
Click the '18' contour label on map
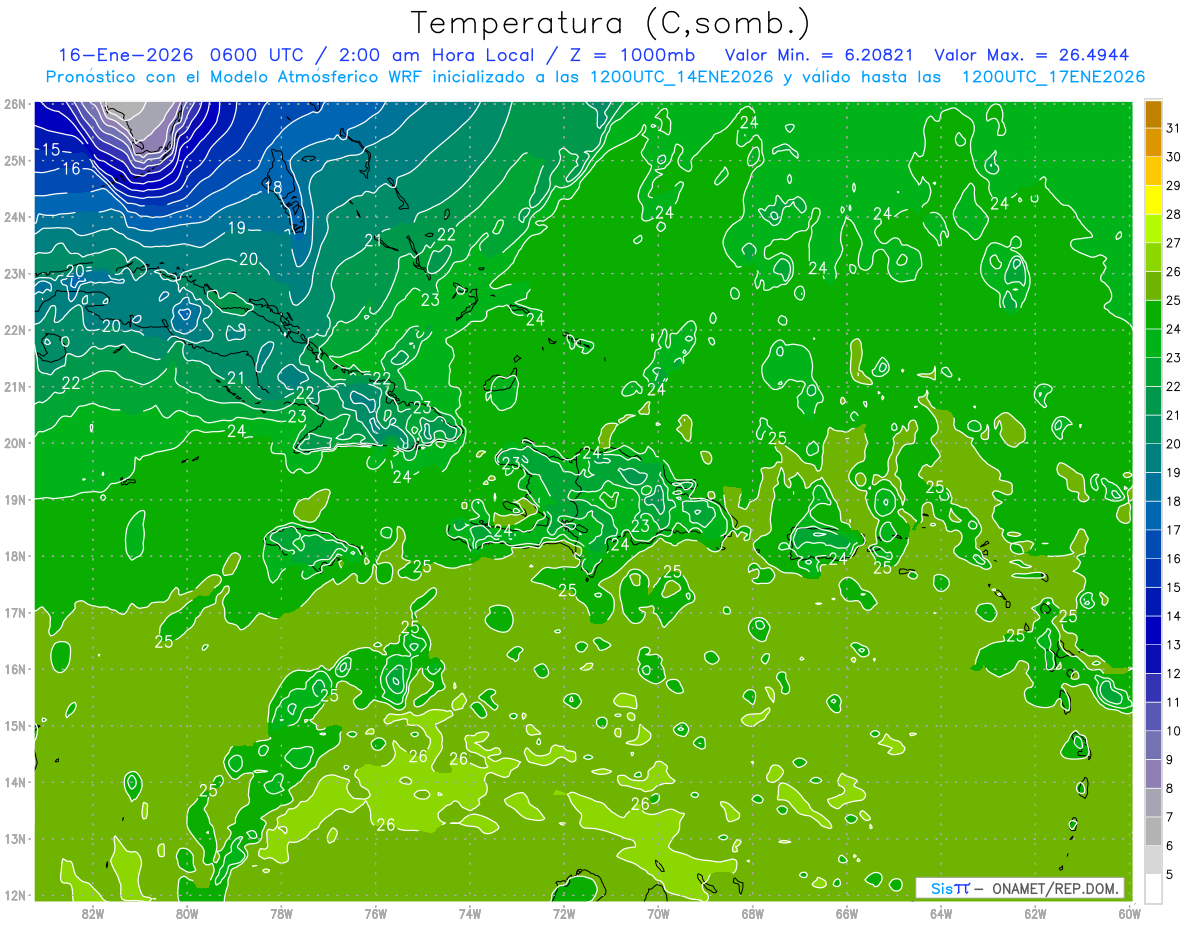(x=273, y=187)
